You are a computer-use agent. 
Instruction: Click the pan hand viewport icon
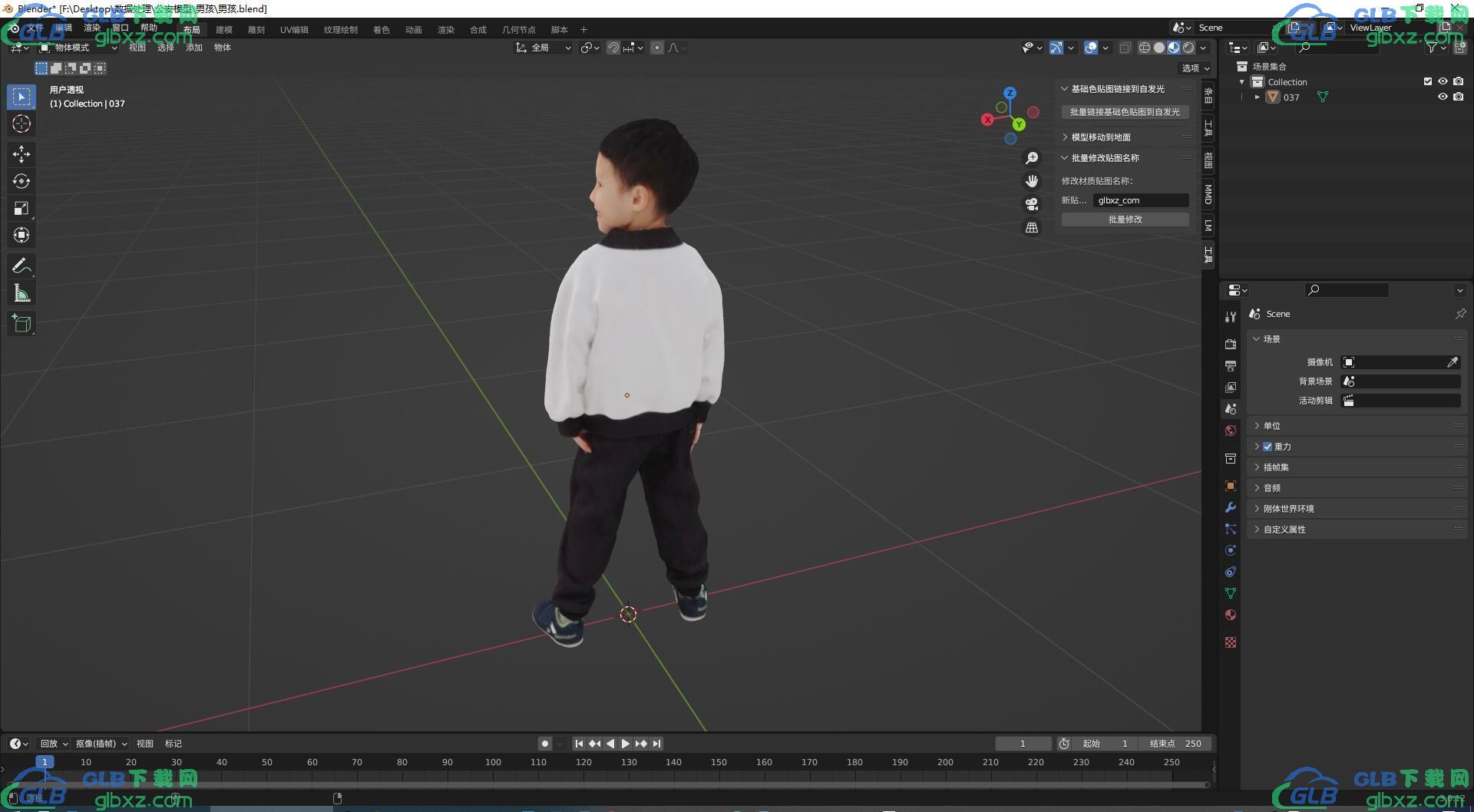1032,181
